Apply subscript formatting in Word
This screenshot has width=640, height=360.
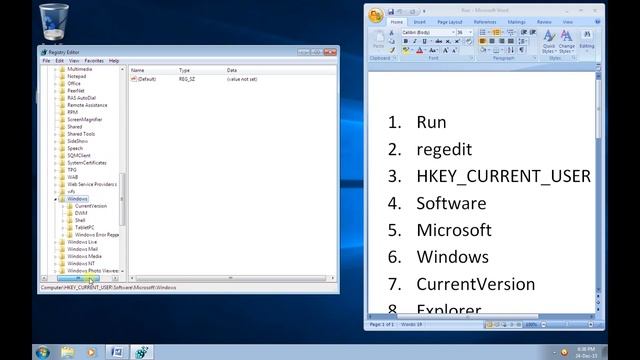(x=448, y=41)
